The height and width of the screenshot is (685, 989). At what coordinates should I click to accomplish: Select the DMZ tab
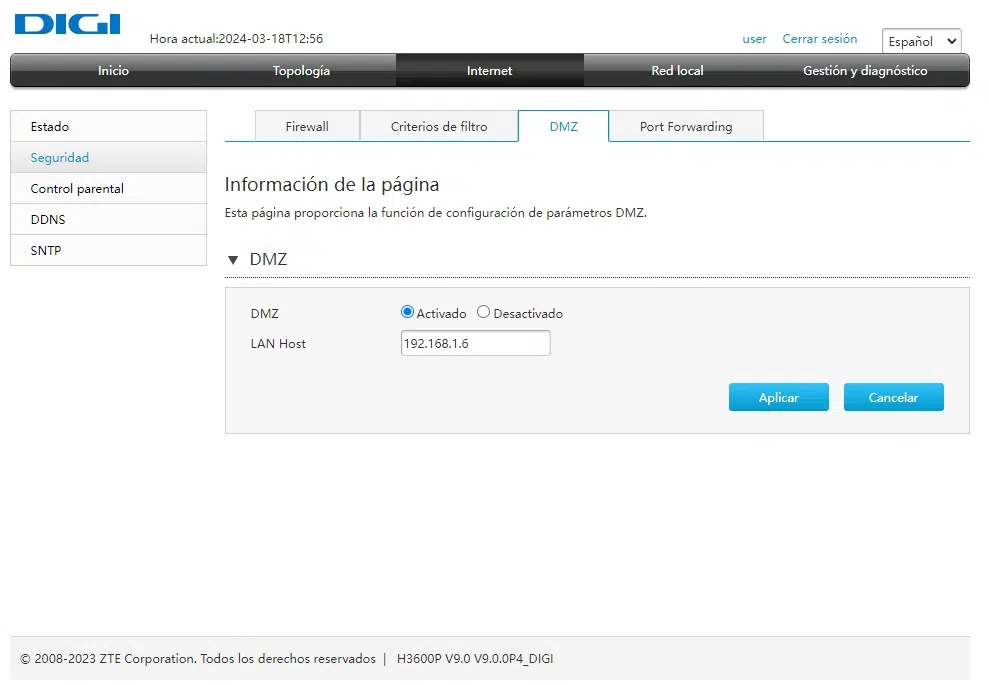coord(563,126)
